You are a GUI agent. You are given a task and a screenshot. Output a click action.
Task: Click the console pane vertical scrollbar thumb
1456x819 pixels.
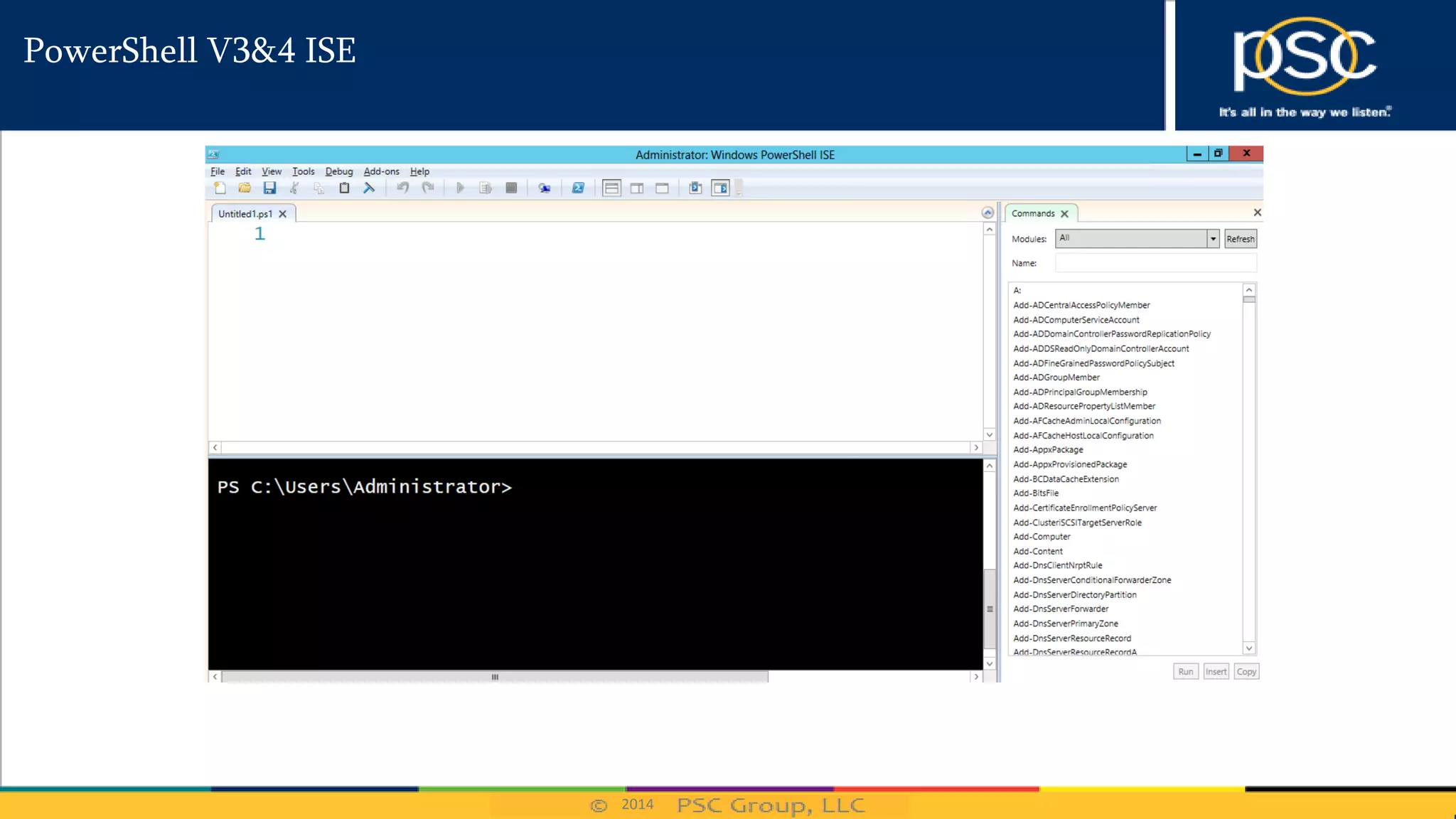[x=989, y=609]
